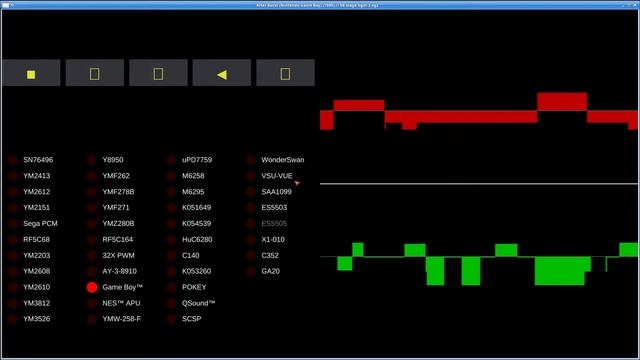Toggle the RF5C68 chip indicator
The height and width of the screenshot is (360, 640).
coord(13,240)
